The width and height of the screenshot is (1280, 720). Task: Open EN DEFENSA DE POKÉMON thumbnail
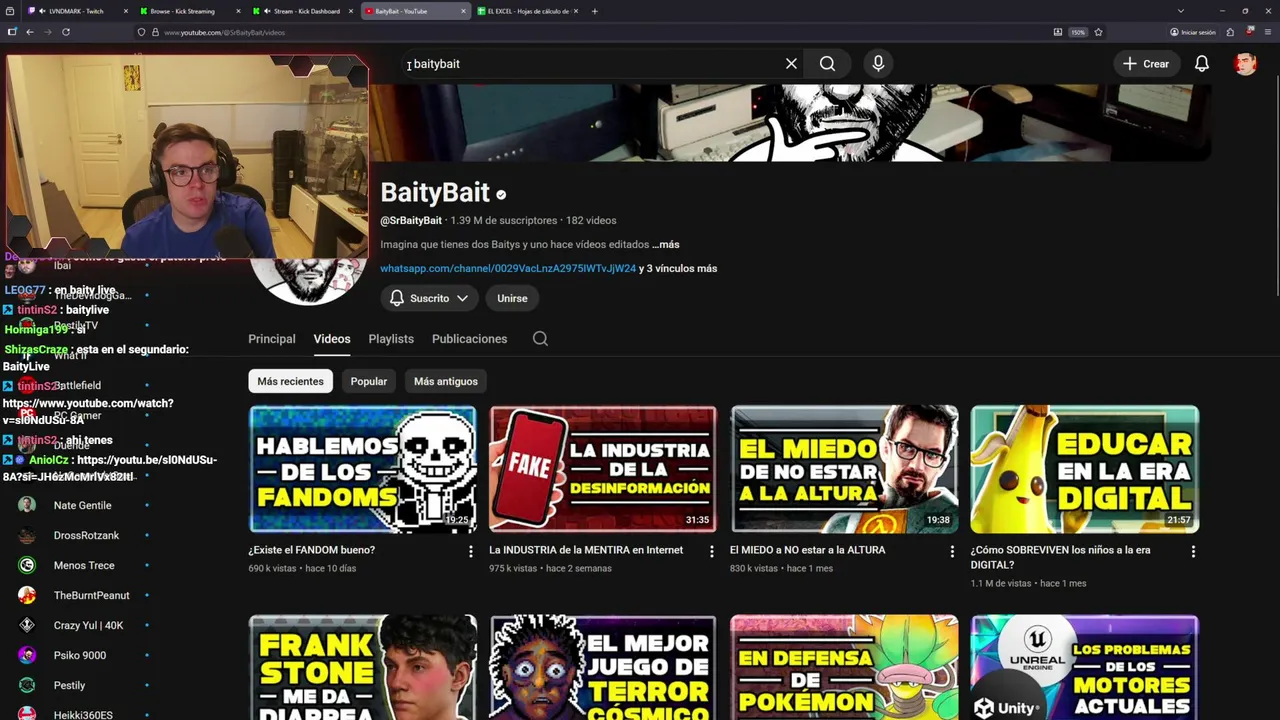(844, 667)
